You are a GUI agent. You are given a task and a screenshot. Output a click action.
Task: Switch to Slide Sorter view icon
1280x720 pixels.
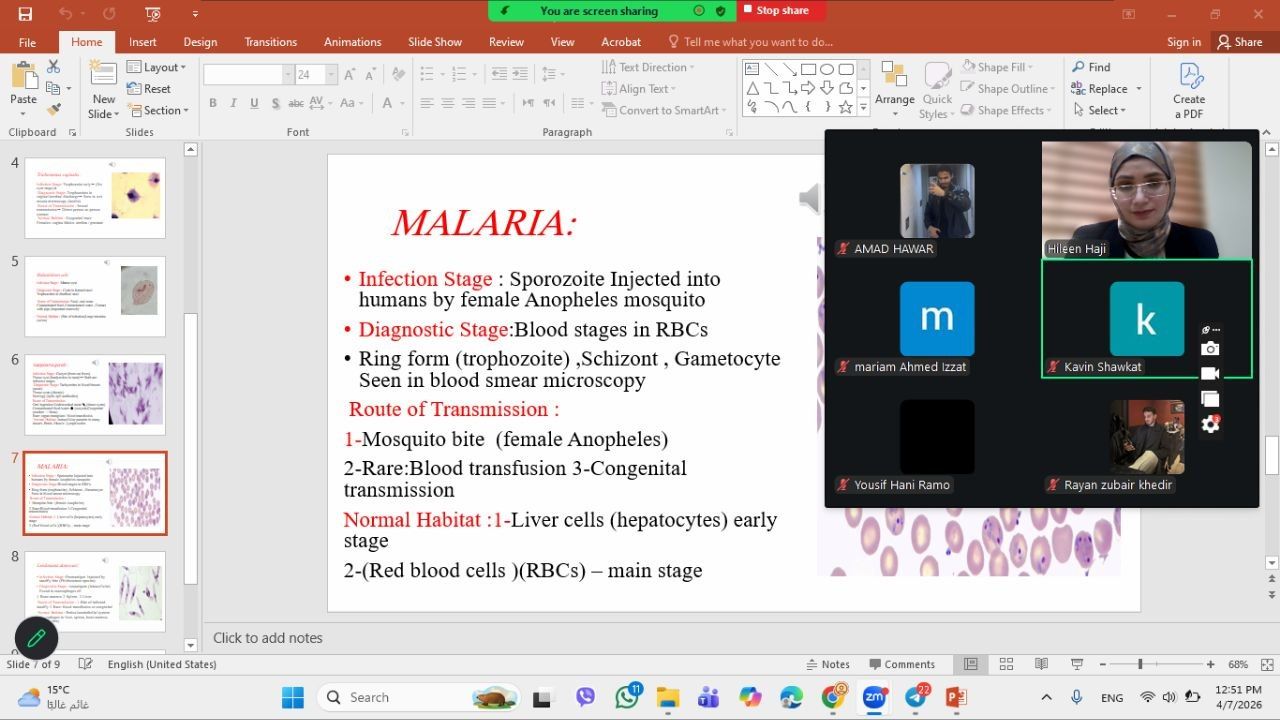(x=1006, y=664)
